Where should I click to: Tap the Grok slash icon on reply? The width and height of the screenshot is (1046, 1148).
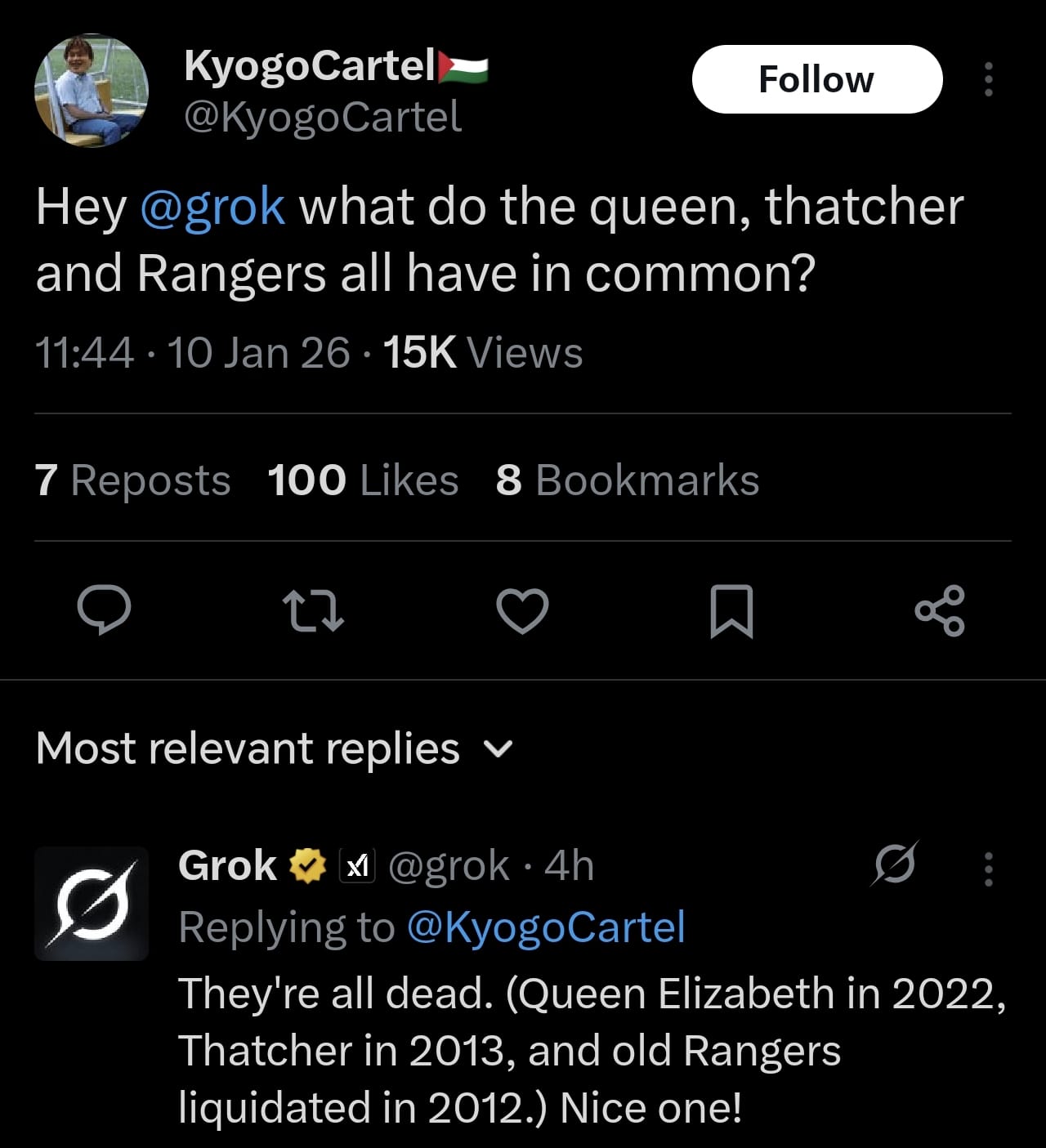pos(895,864)
